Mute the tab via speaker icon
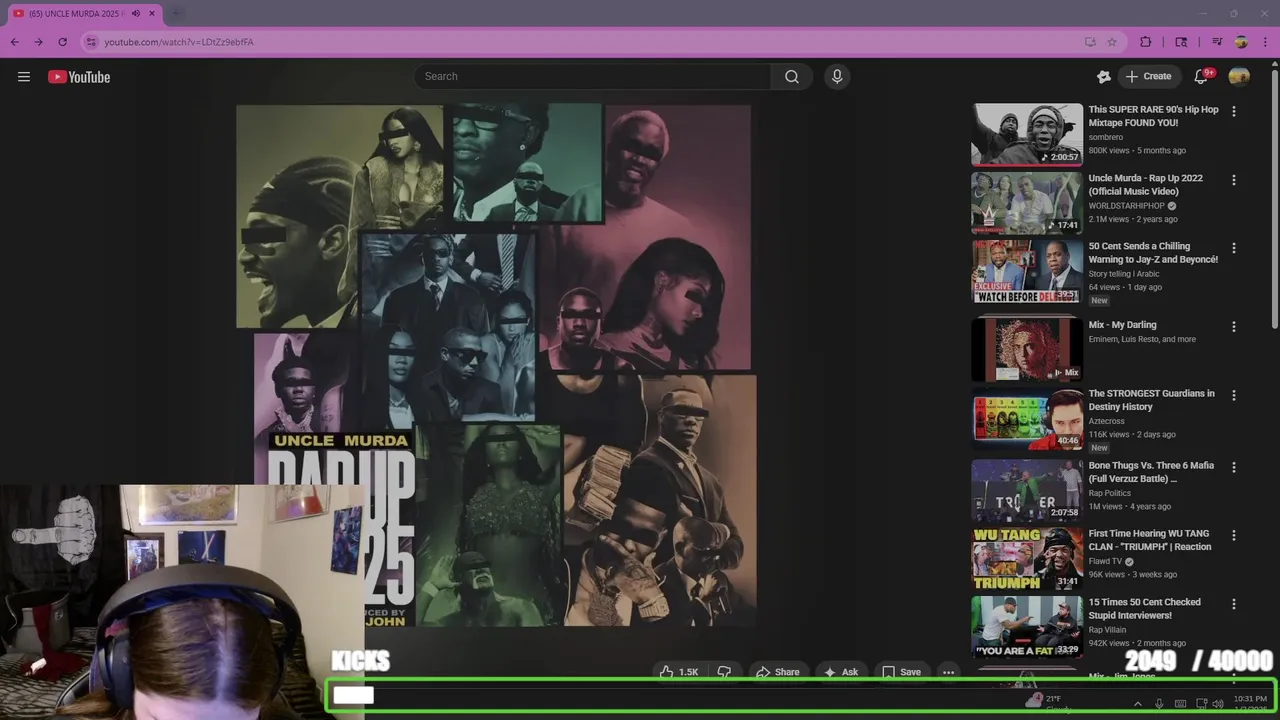1280x720 pixels. click(136, 14)
